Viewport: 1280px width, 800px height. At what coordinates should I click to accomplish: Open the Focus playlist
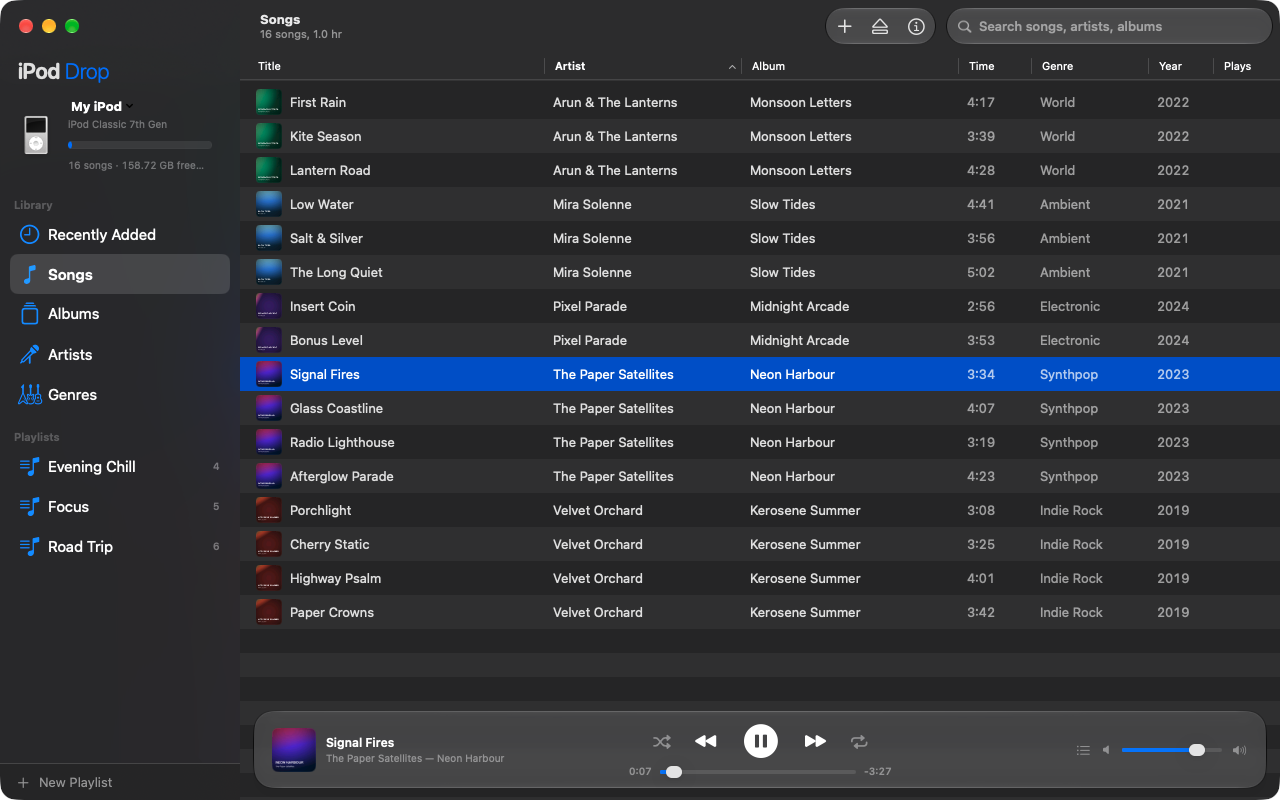(120, 507)
